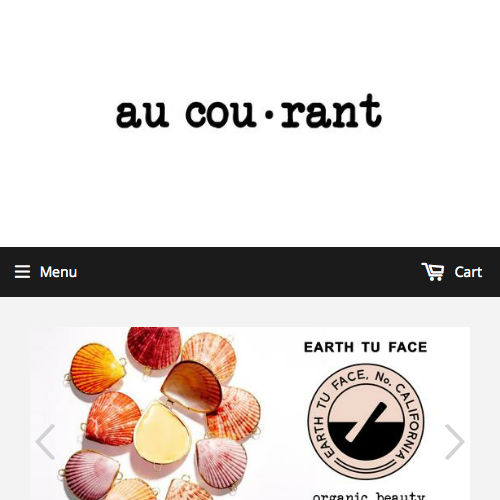Go to the Cart link
Viewport: 500px width, 500px height.
468,272
